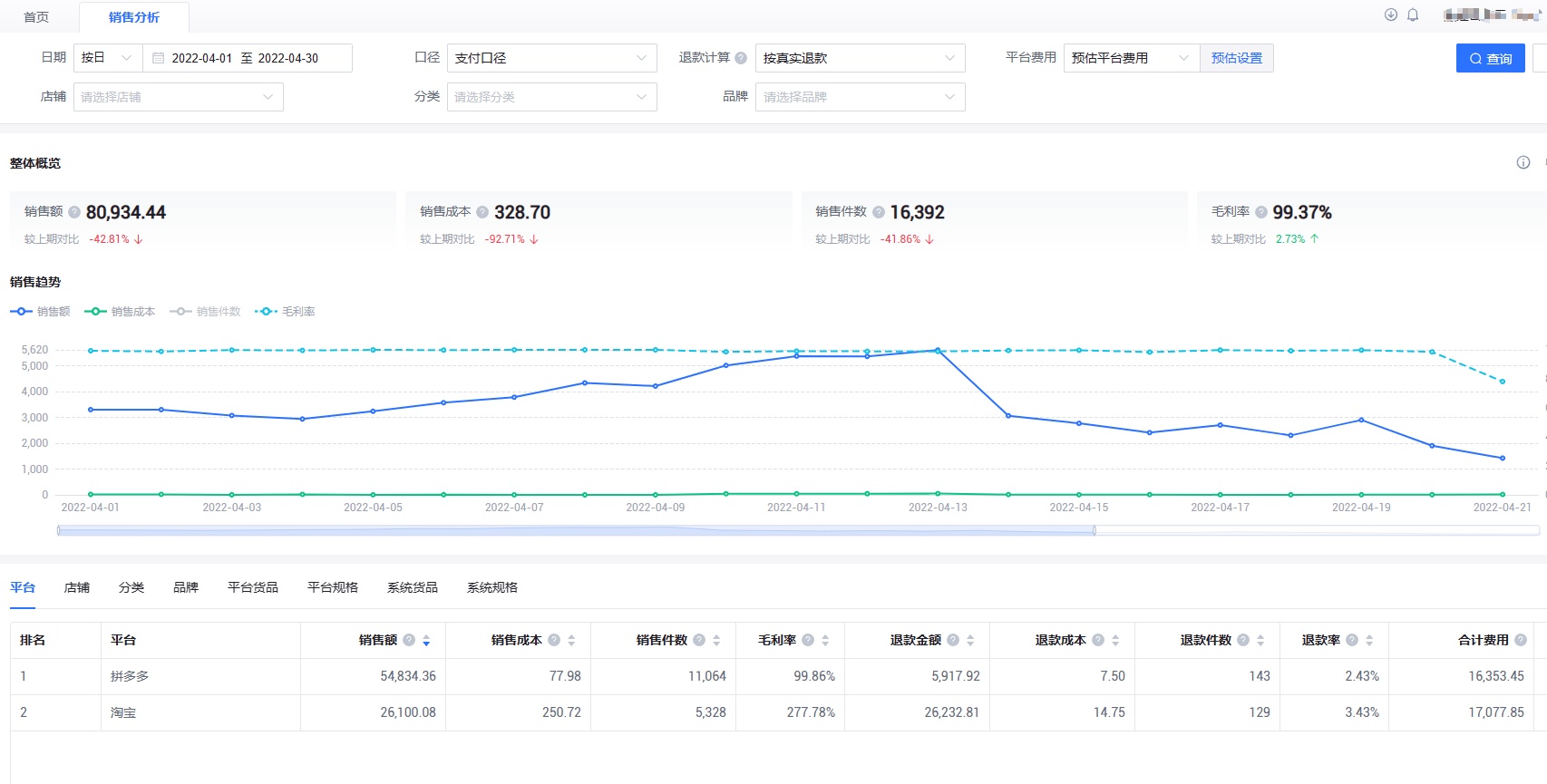Click the 查询 search button
Image resolution: width=1547 pixels, height=784 pixels.
[x=1491, y=58]
